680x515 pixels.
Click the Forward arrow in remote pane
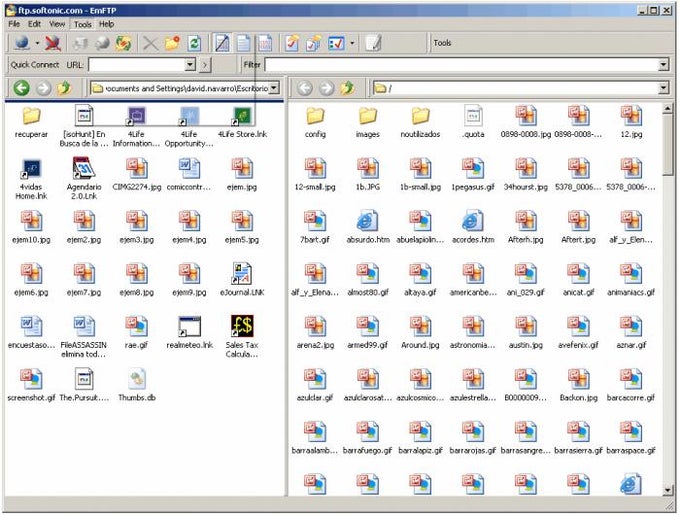coord(327,88)
